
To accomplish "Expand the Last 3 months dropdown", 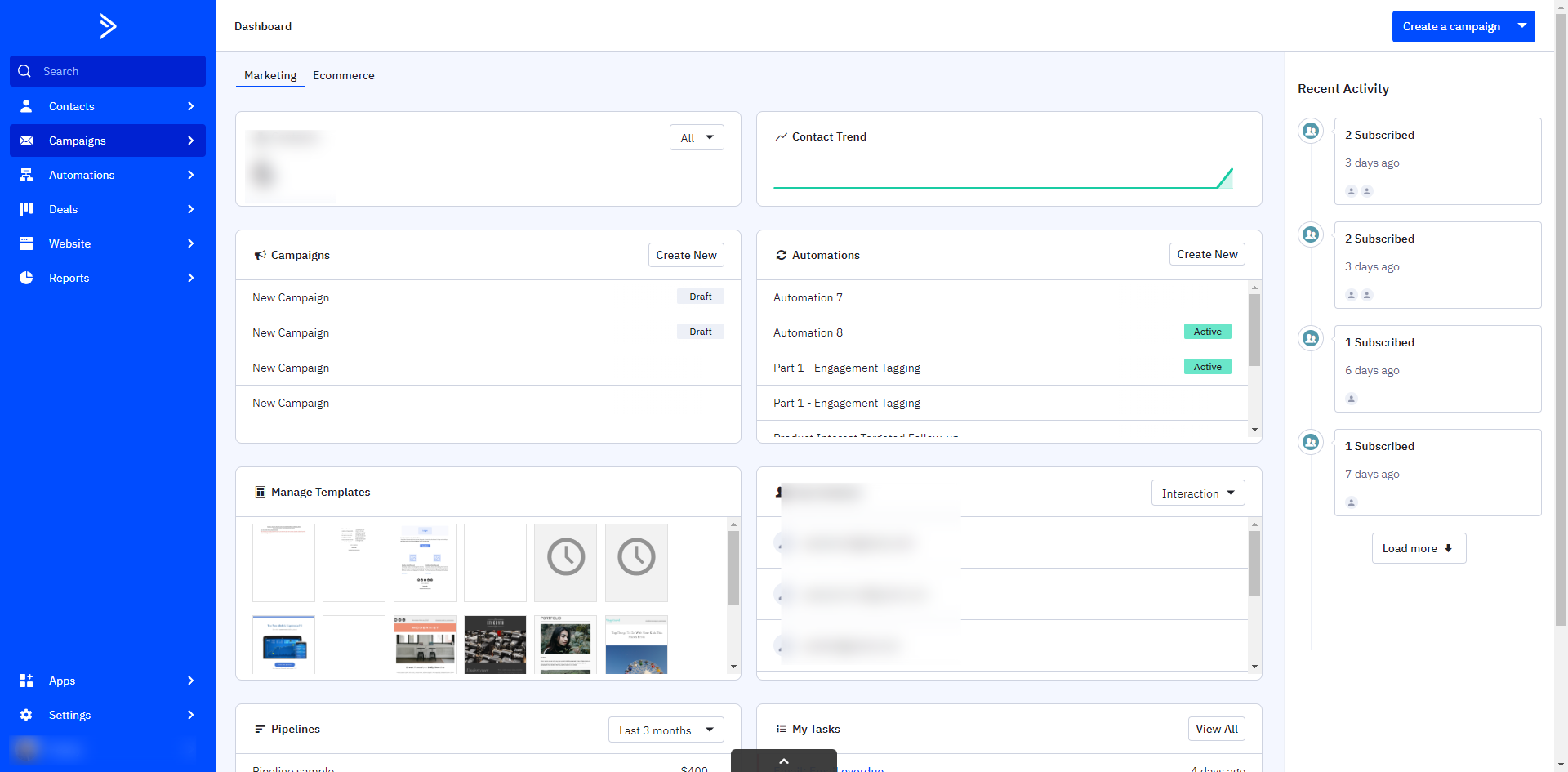I will pyautogui.click(x=666, y=730).
